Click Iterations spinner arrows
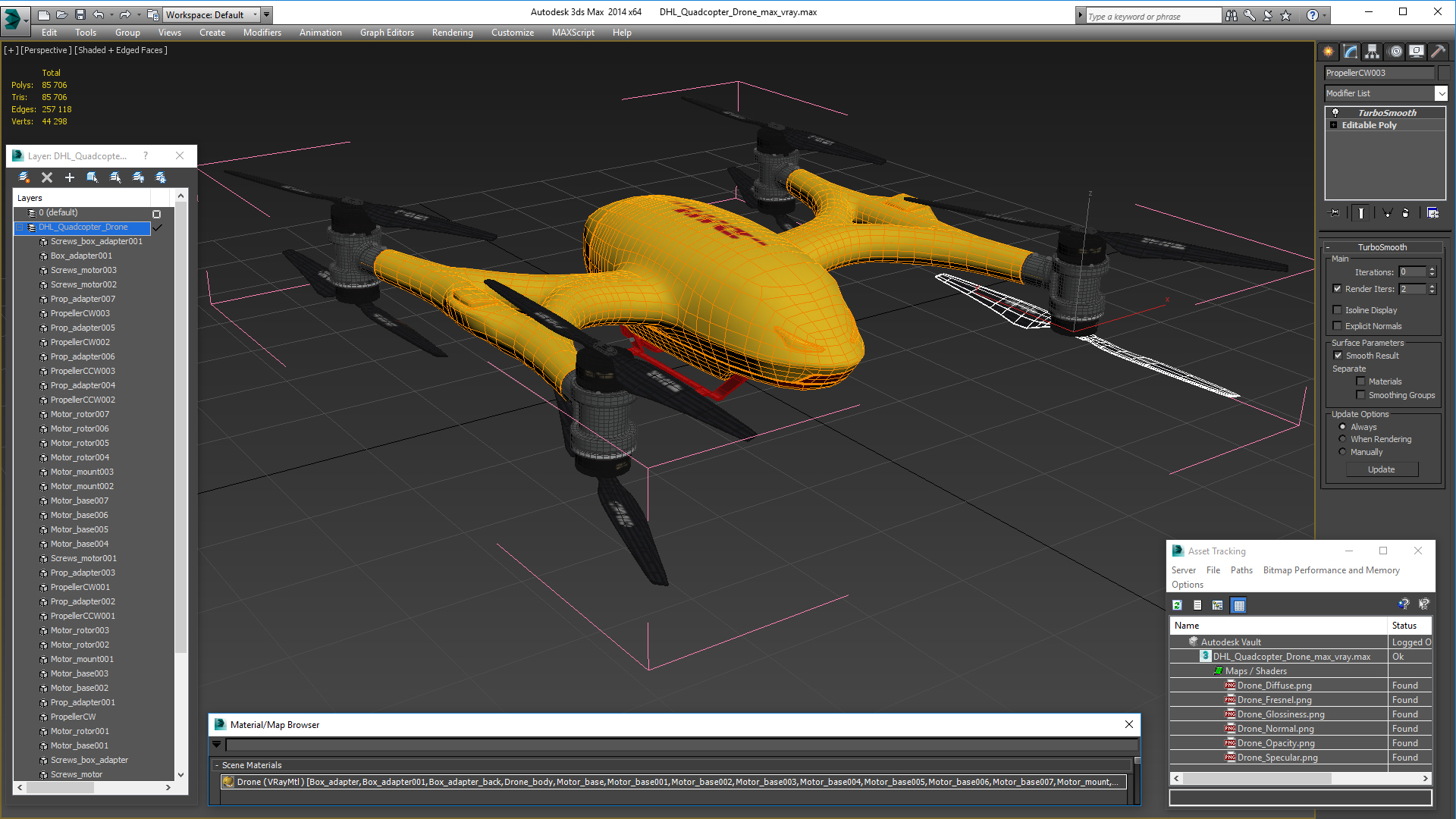This screenshot has width=1456, height=819. click(x=1432, y=271)
